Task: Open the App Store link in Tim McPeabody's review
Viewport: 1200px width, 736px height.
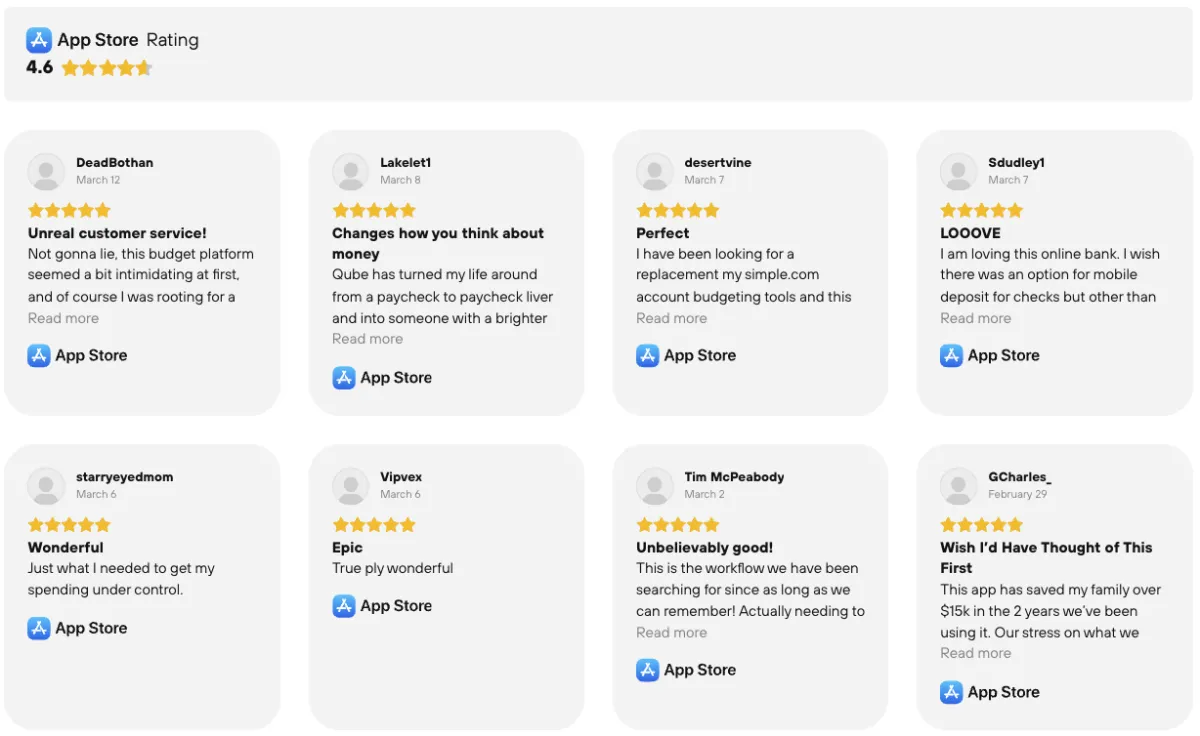Action: click(x=699, y=670)
